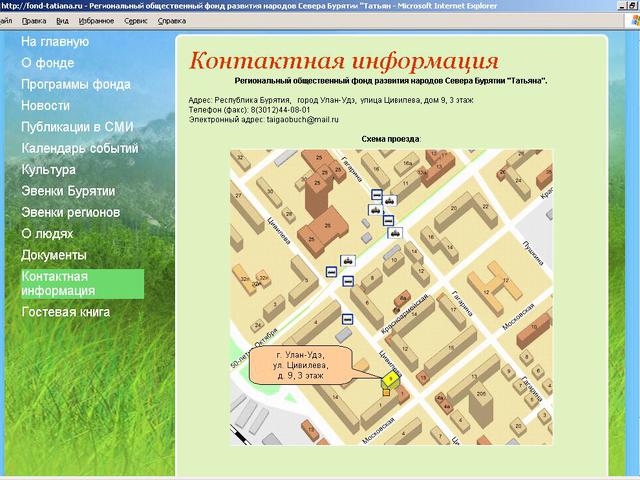The width and height of the screenshot is (640, 480).
Task: Click the lone taxi icon above two bus stops
Action: [x=348, y=261]
